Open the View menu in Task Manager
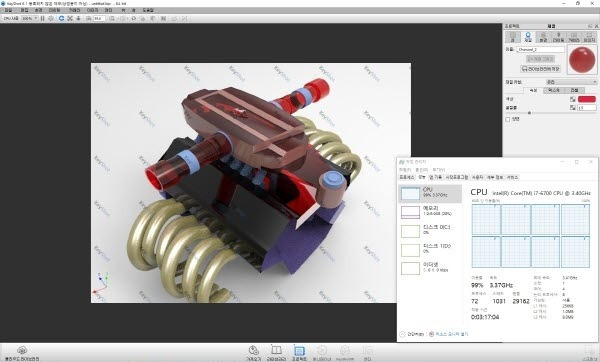600x362 pixels. (439, 170)
